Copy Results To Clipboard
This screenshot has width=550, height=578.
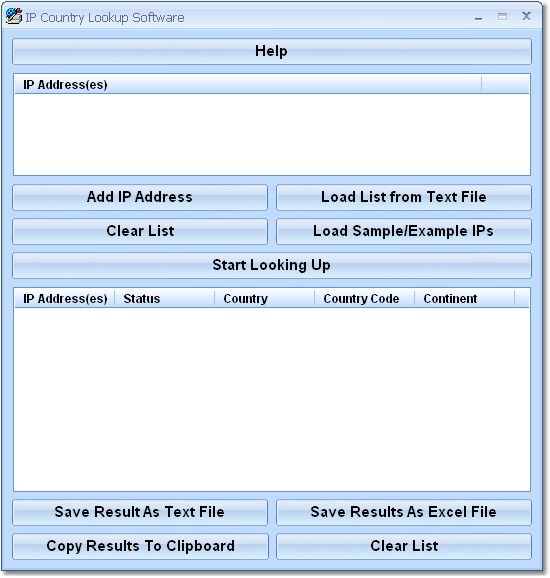point(140,546)
